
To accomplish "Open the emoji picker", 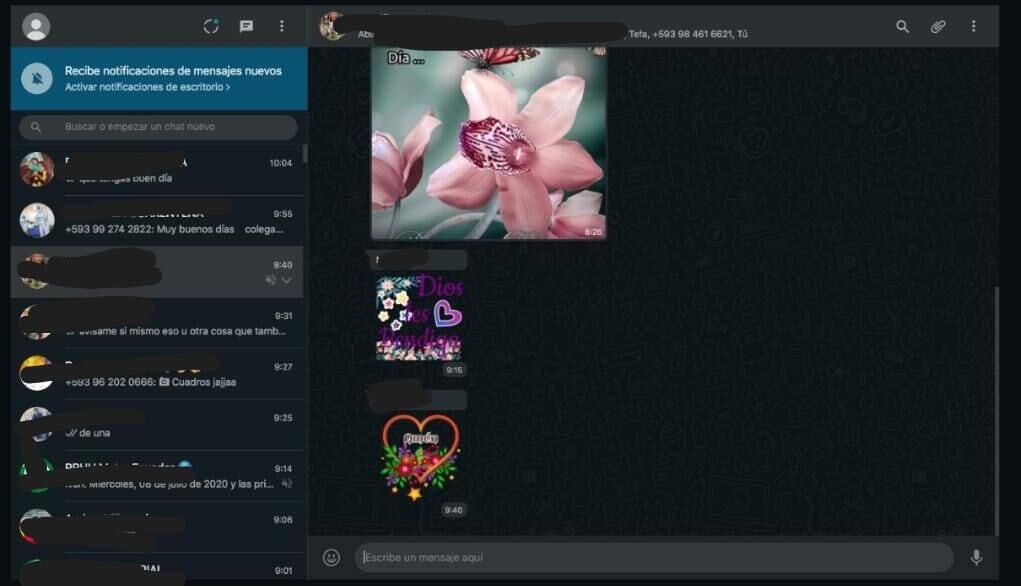I will (x=331, y=558).
